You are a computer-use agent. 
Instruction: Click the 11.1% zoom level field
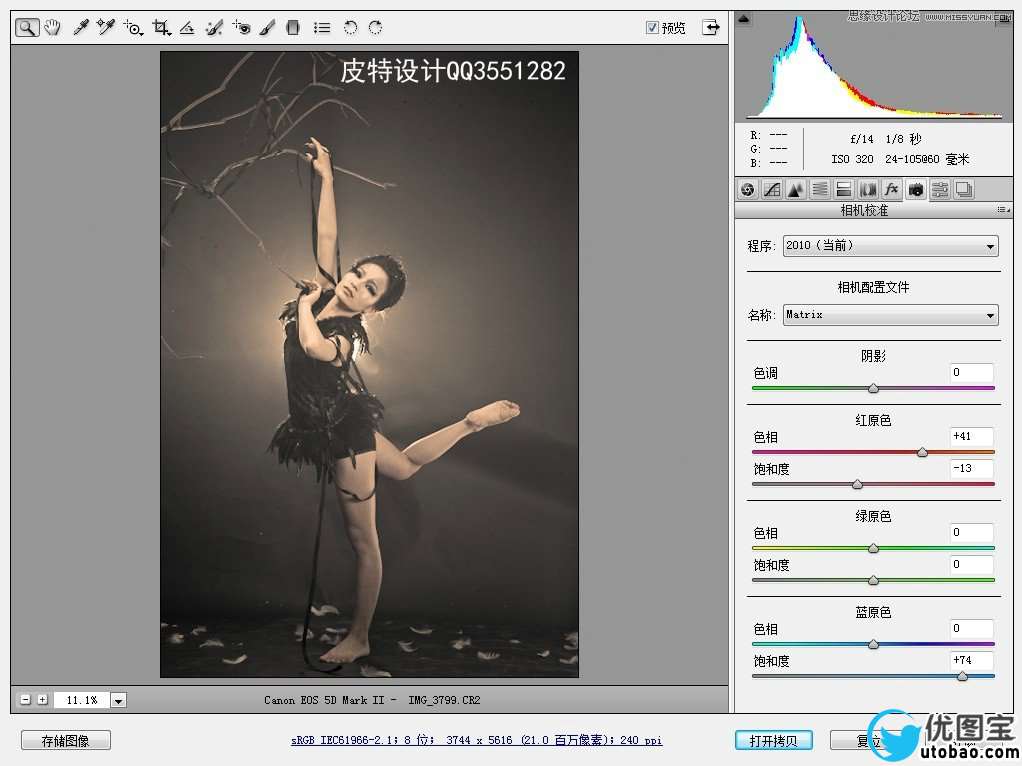click(82, 701)
